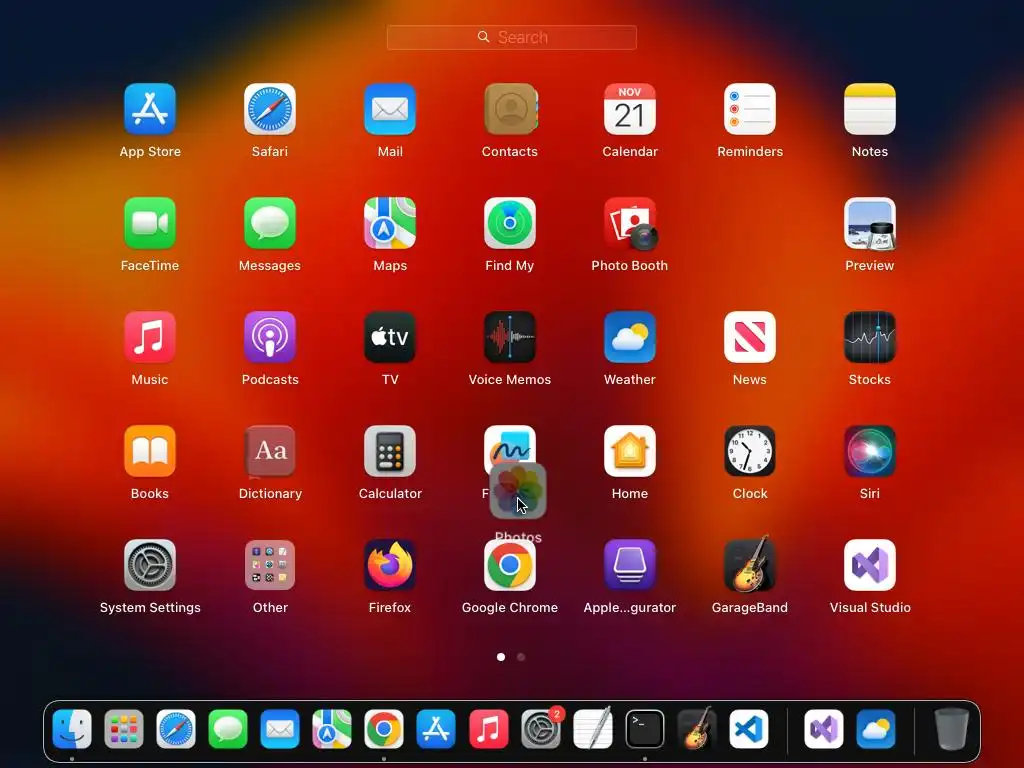Open Safari from the Dock
The height and width of the screenshot is (768, 1024).
(x=176, y=729)
